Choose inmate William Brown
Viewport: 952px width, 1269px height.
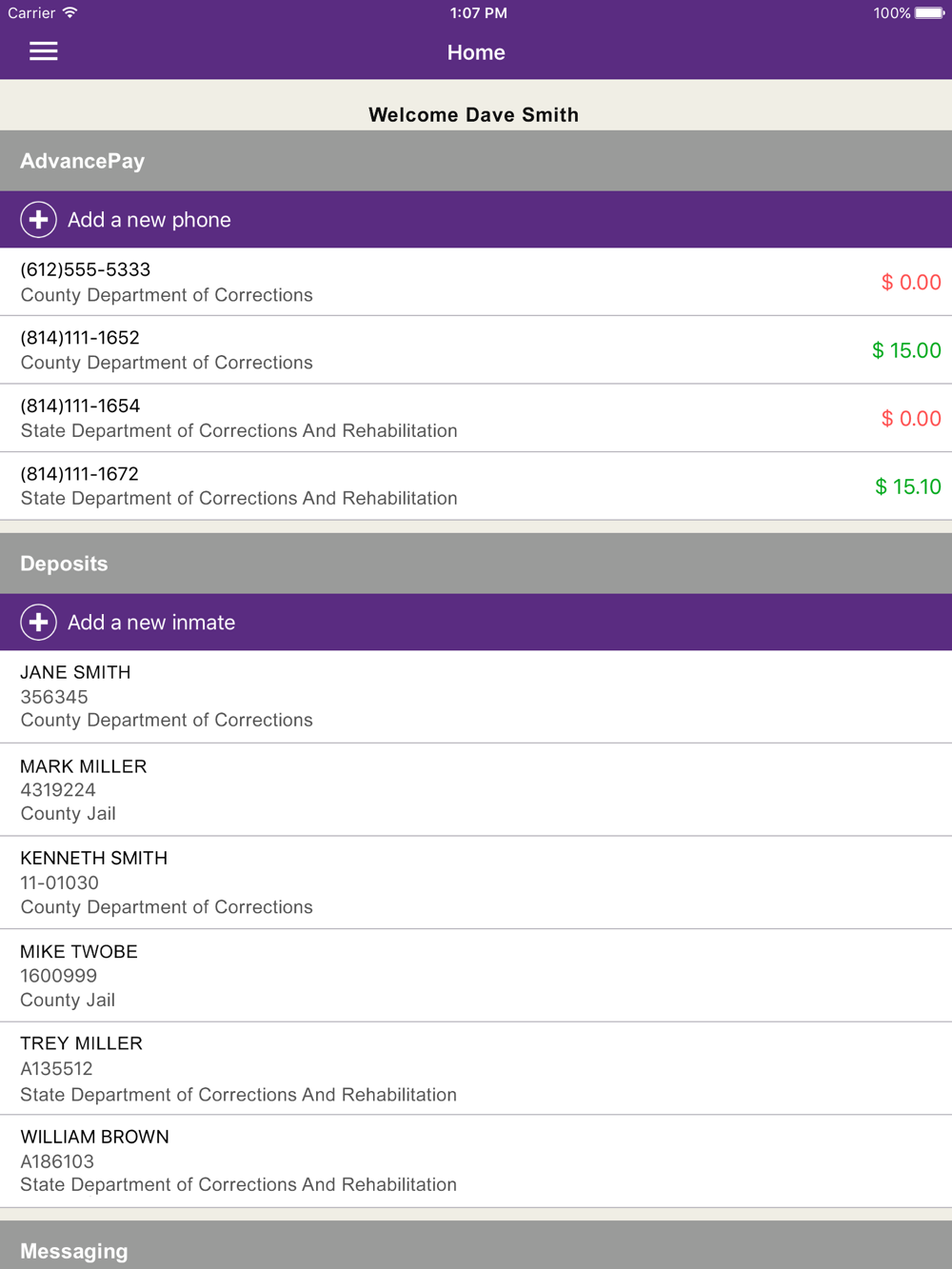point(95,1138)
